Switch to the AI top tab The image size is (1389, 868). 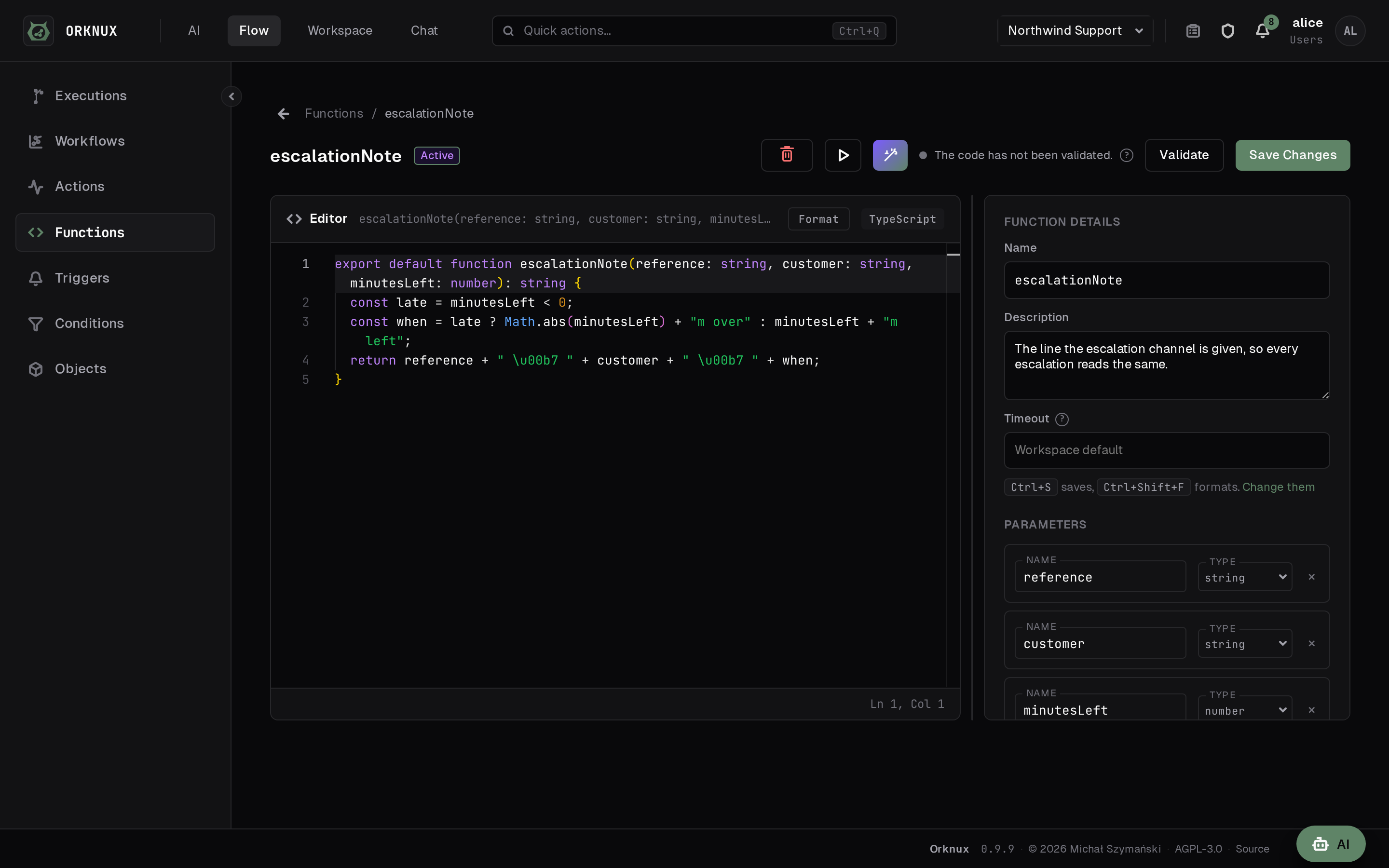point(194,30)
